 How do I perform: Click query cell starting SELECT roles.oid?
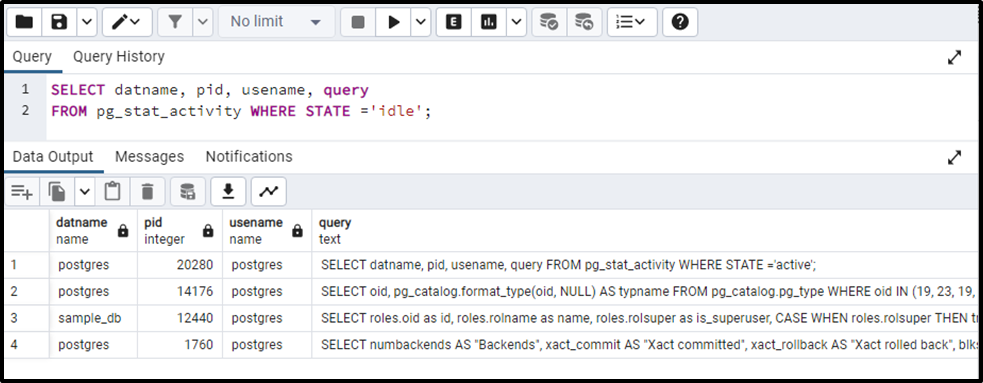click(x=646, y=318)
